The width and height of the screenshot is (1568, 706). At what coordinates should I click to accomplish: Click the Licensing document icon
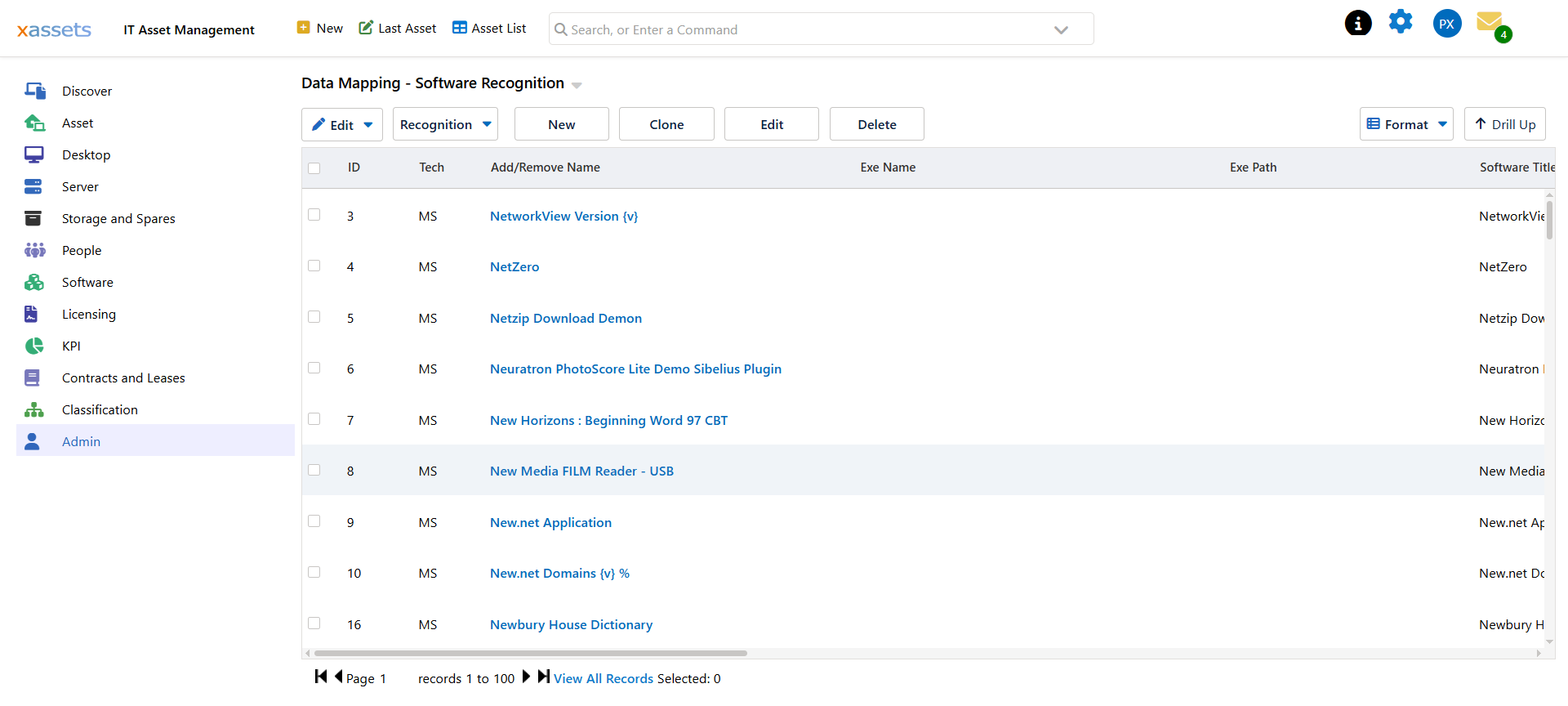(31, 314)
